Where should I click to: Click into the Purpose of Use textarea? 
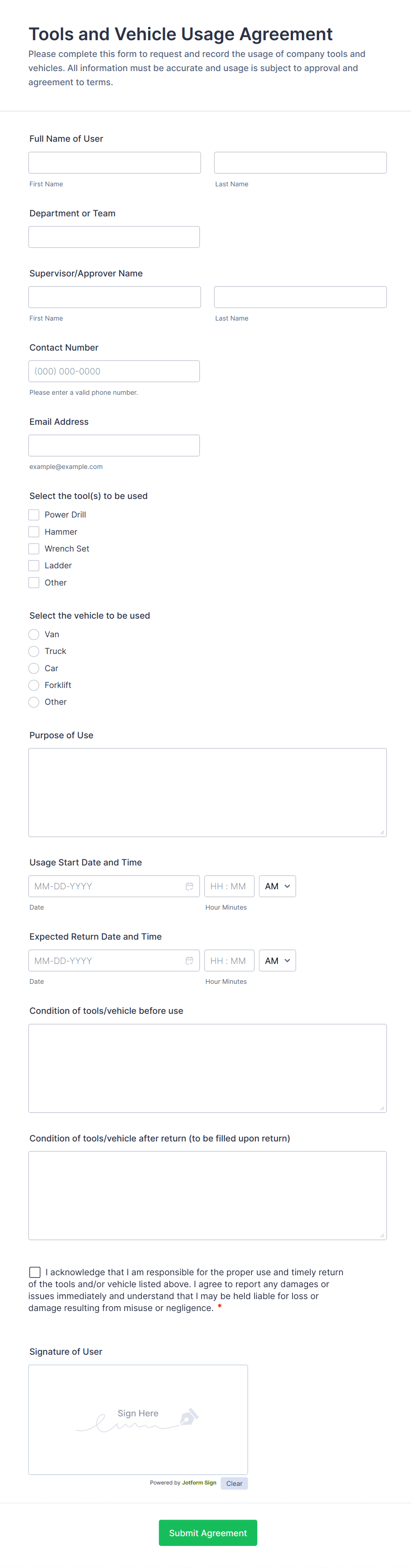(x=208, y=793)
